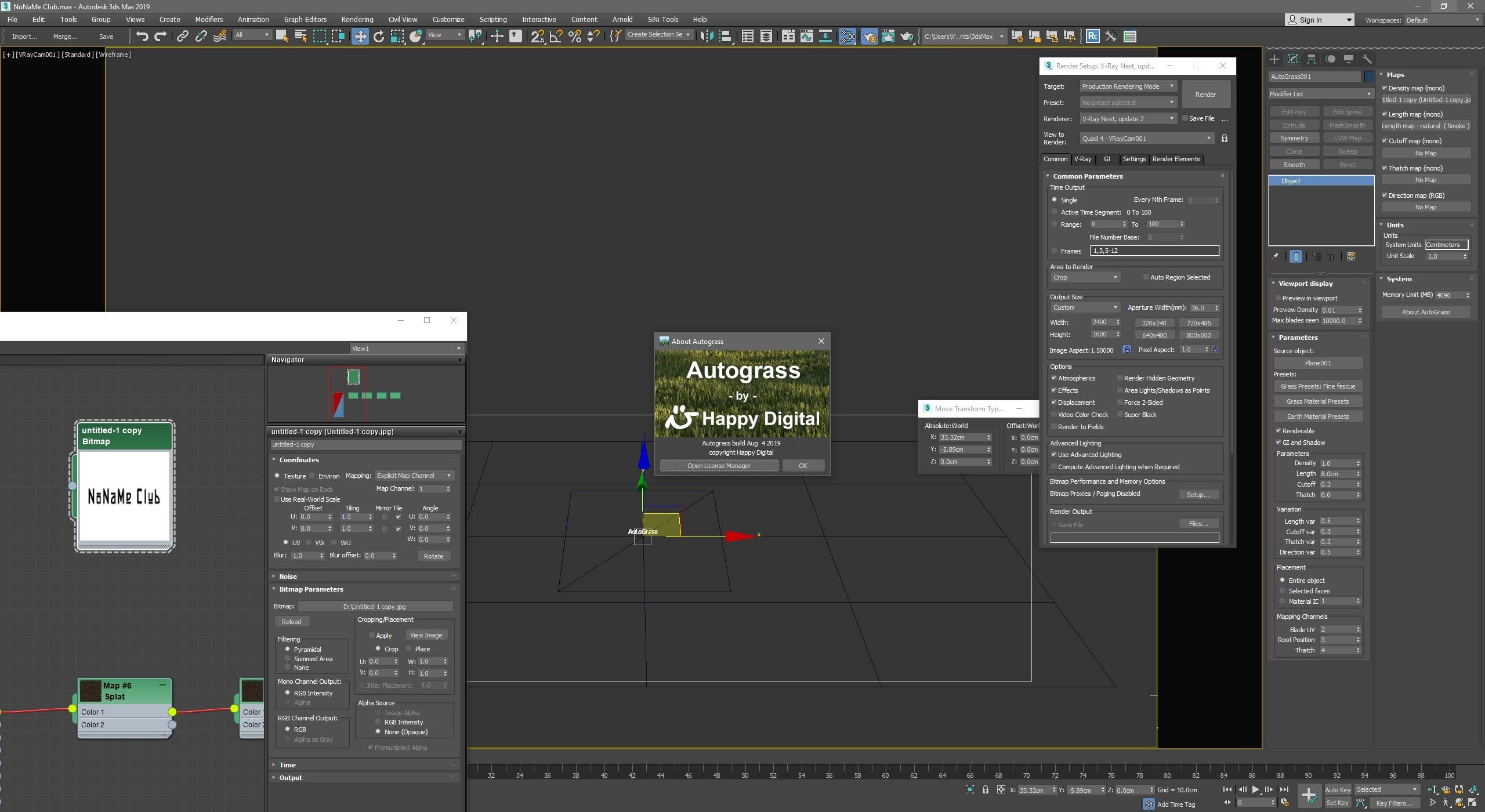Activate the Unlink Selection tool

[201, 36]
